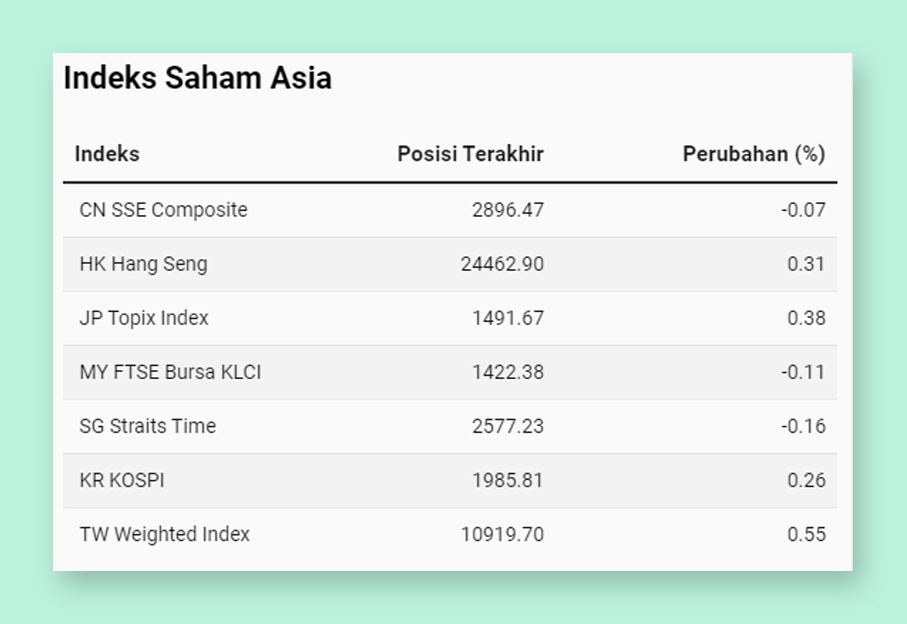The height and width of the screenshot is (624, 907).
Task: Click the KR KOSPI row label
Action: pyautogui.click(x=122, y=480)
